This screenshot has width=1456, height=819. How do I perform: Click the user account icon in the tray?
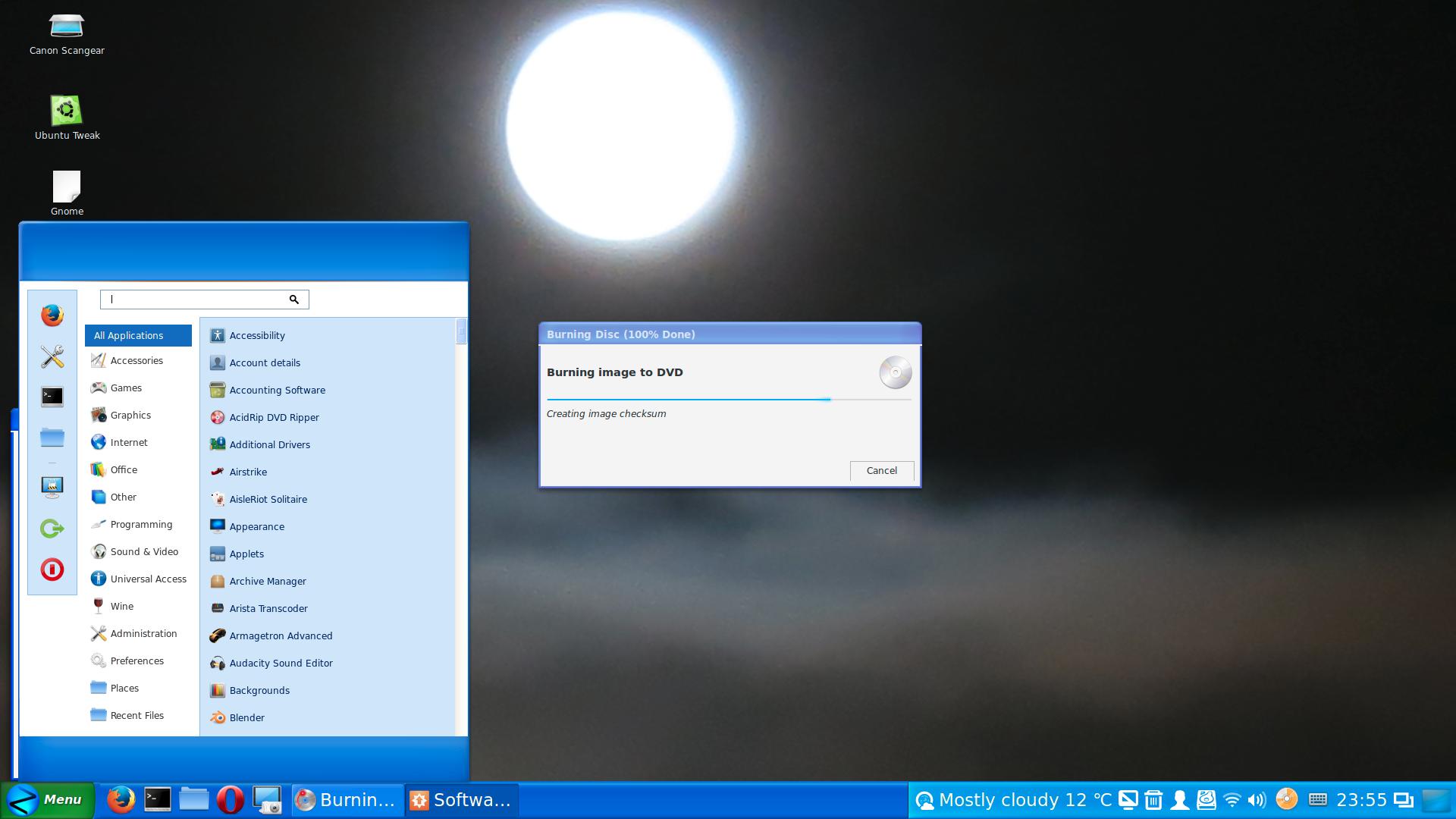1179,800
